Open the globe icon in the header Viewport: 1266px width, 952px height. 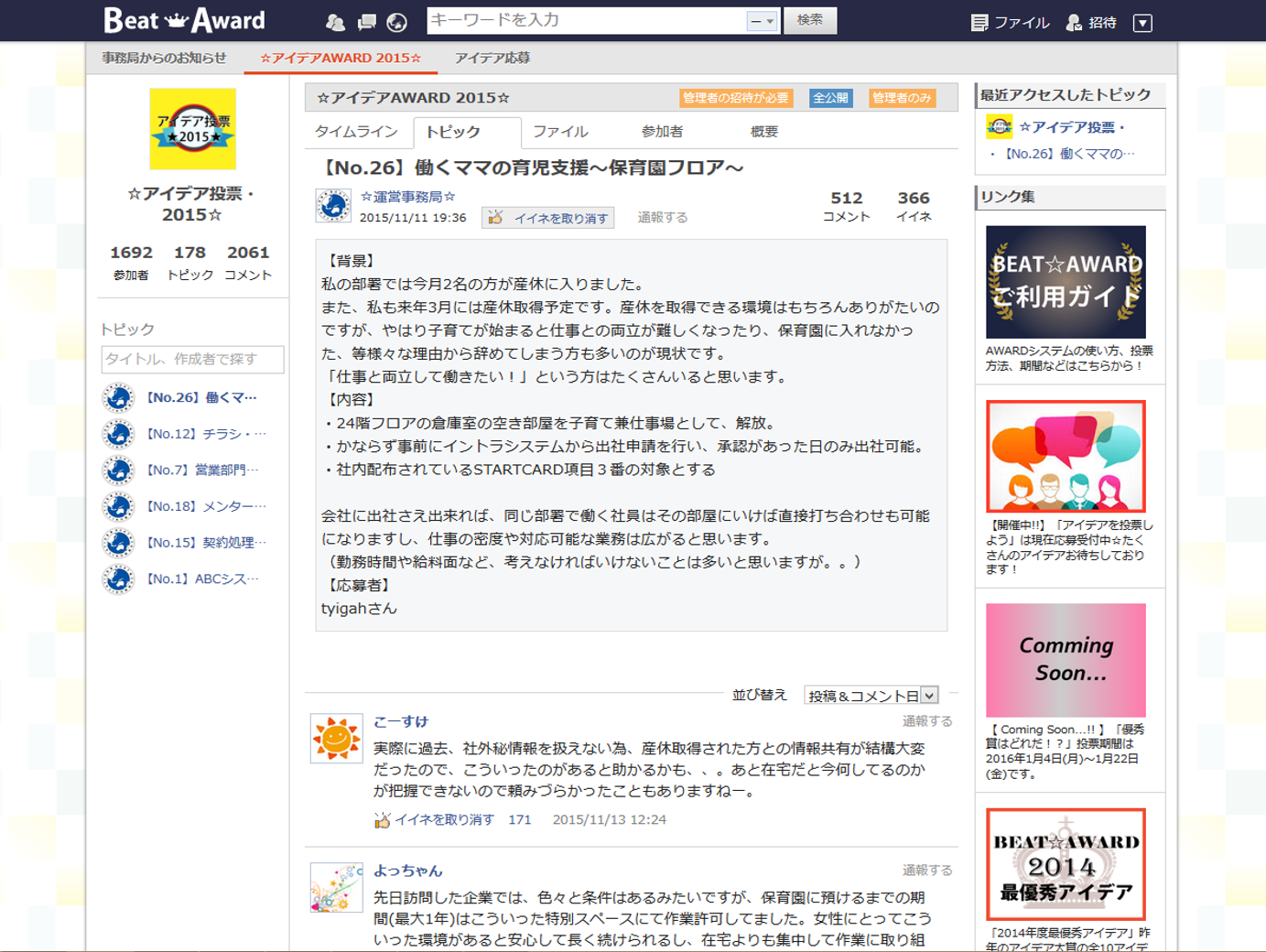[x=396, y=22]
